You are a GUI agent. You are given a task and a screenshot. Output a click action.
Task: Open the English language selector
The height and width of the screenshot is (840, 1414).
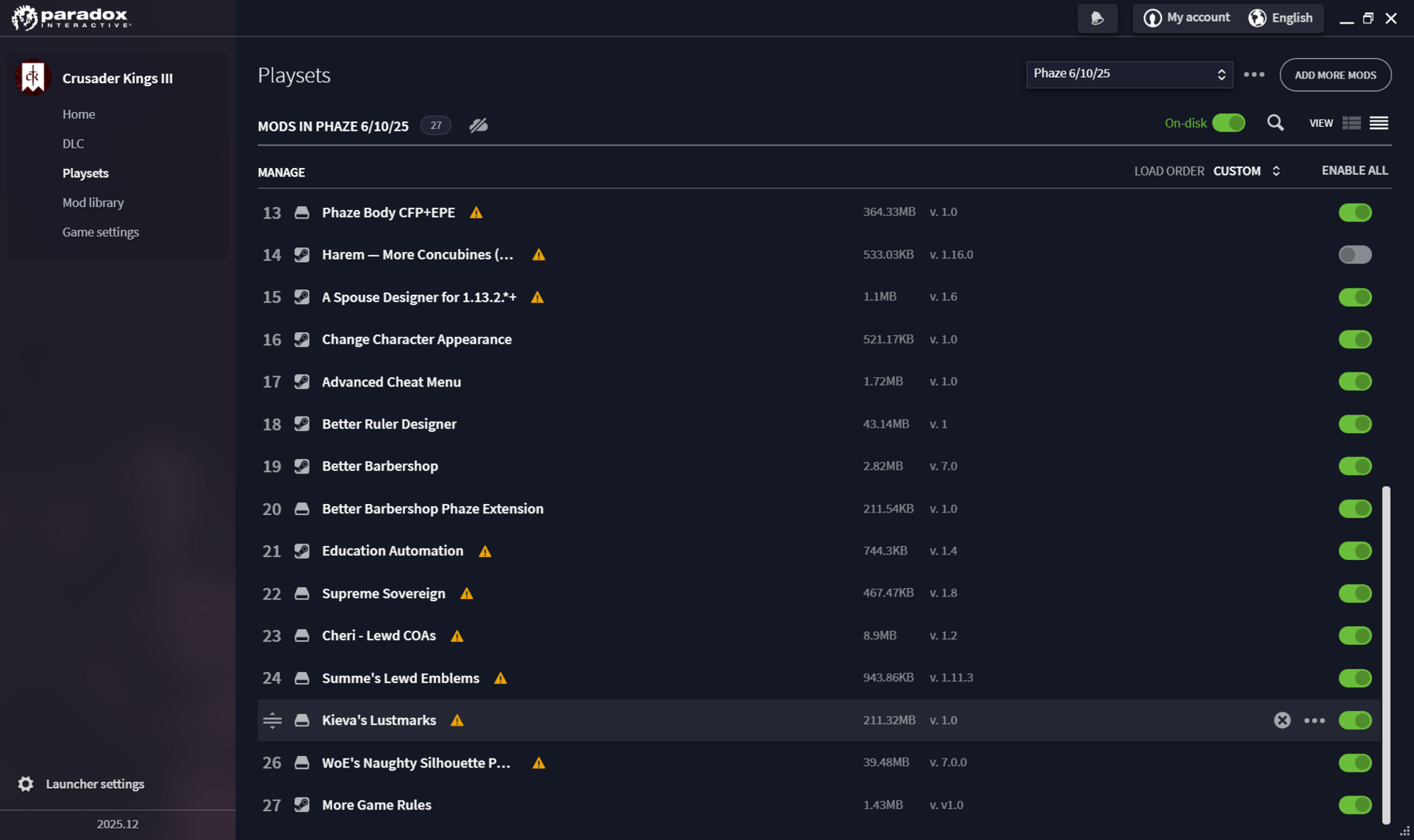pos(1280,18)
